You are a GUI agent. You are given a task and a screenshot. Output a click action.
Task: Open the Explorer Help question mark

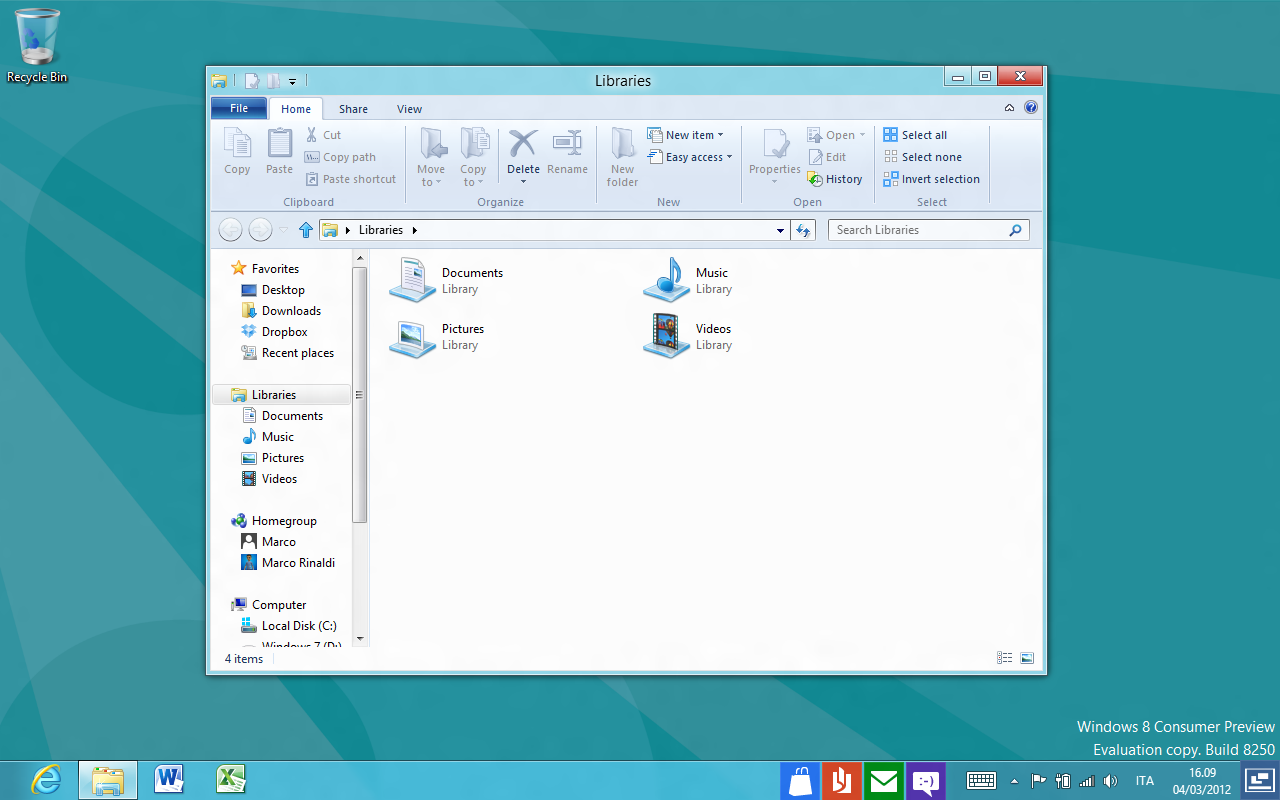click(x=1031, y=108)
